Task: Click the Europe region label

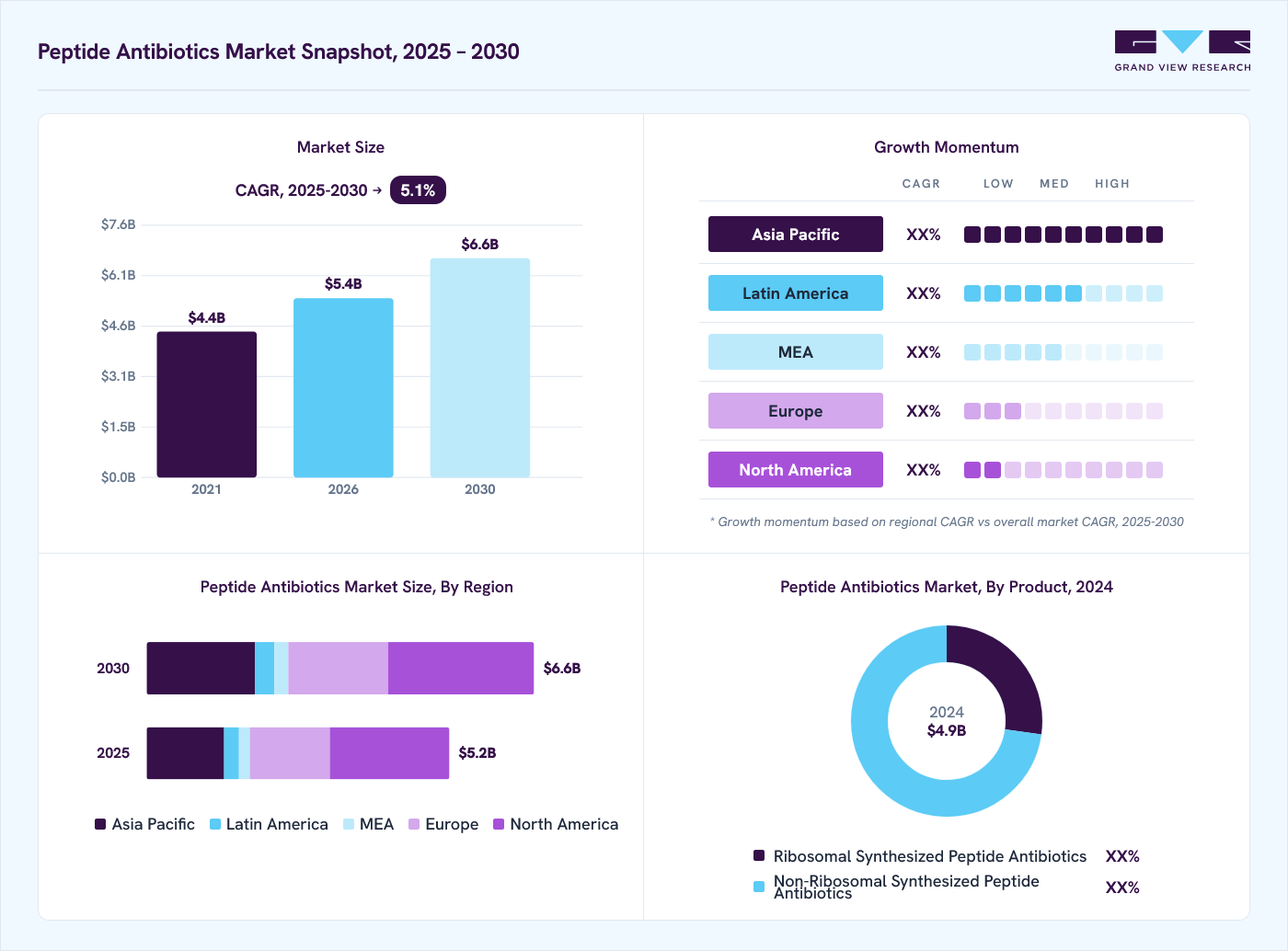Action: [796, 411]
